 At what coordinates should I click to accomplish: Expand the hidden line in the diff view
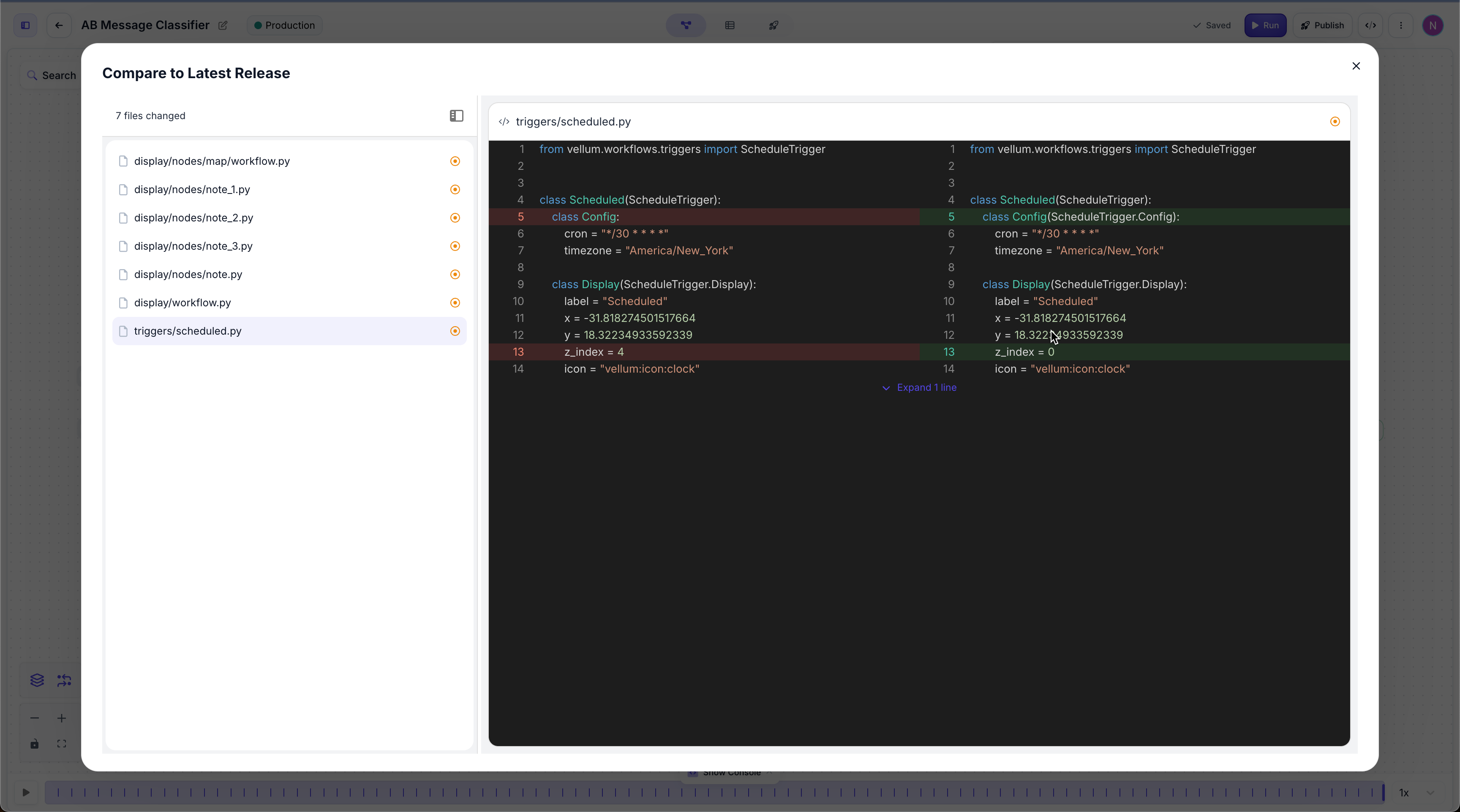pos(919,388)
